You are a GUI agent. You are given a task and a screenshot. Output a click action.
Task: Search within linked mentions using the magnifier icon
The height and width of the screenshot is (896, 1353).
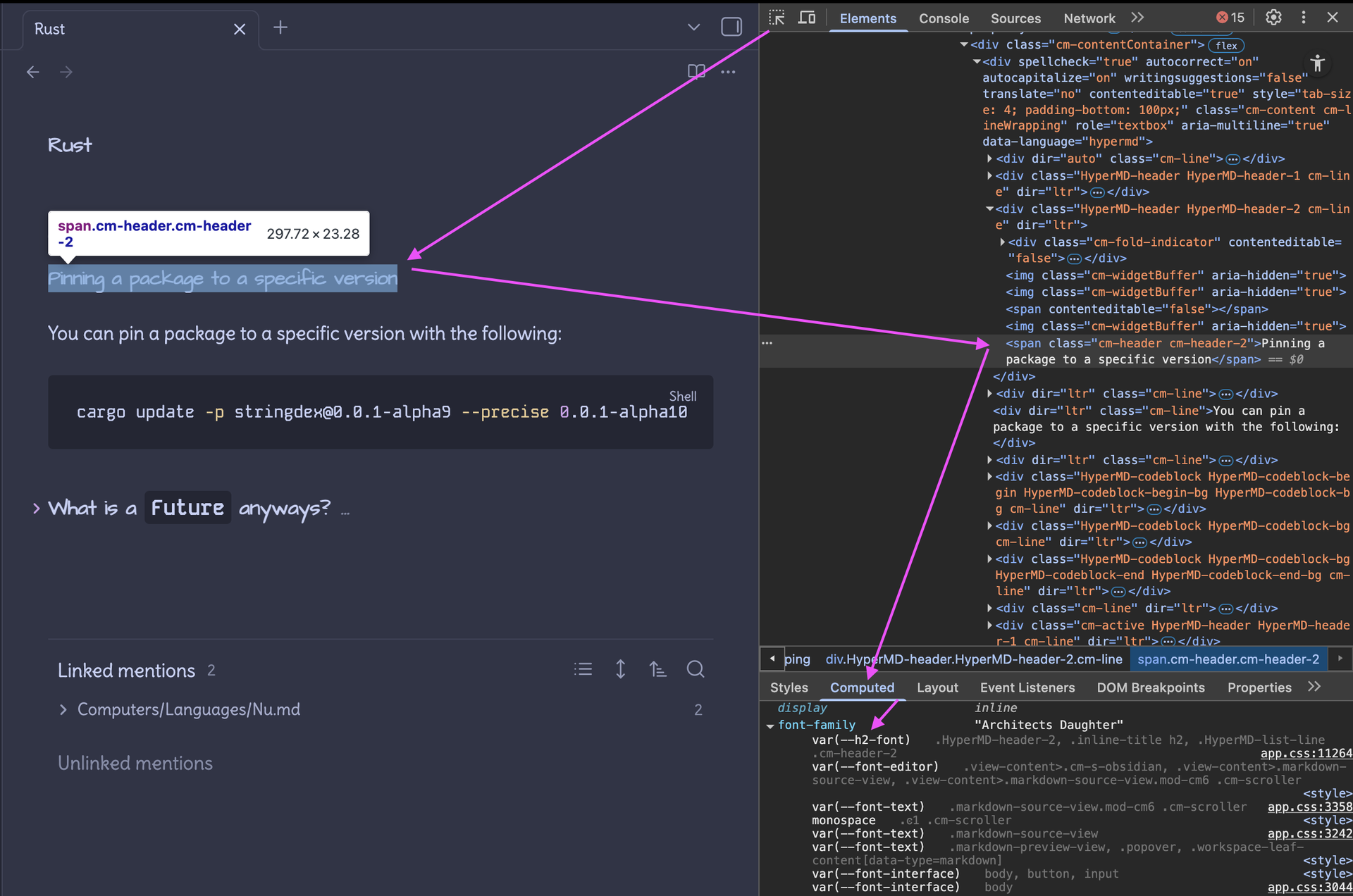tap(696, 669)
